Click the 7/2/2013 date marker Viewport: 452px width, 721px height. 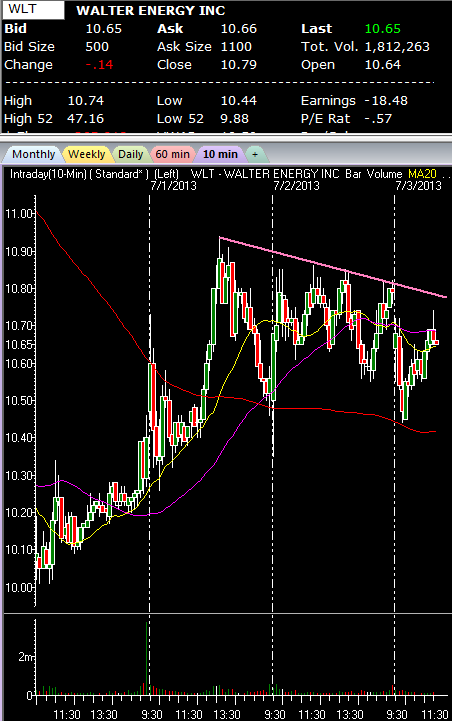tap(296, 186)
